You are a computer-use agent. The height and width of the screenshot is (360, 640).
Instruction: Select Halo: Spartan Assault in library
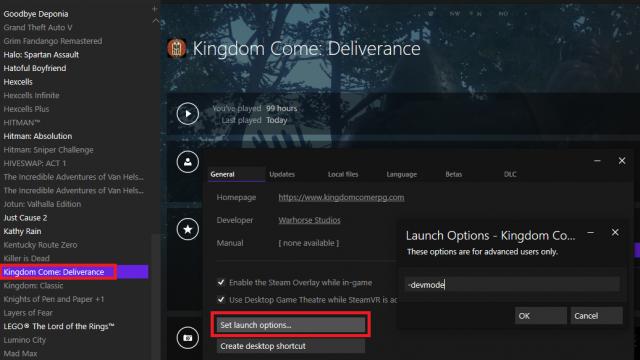[x=41, y=54]
